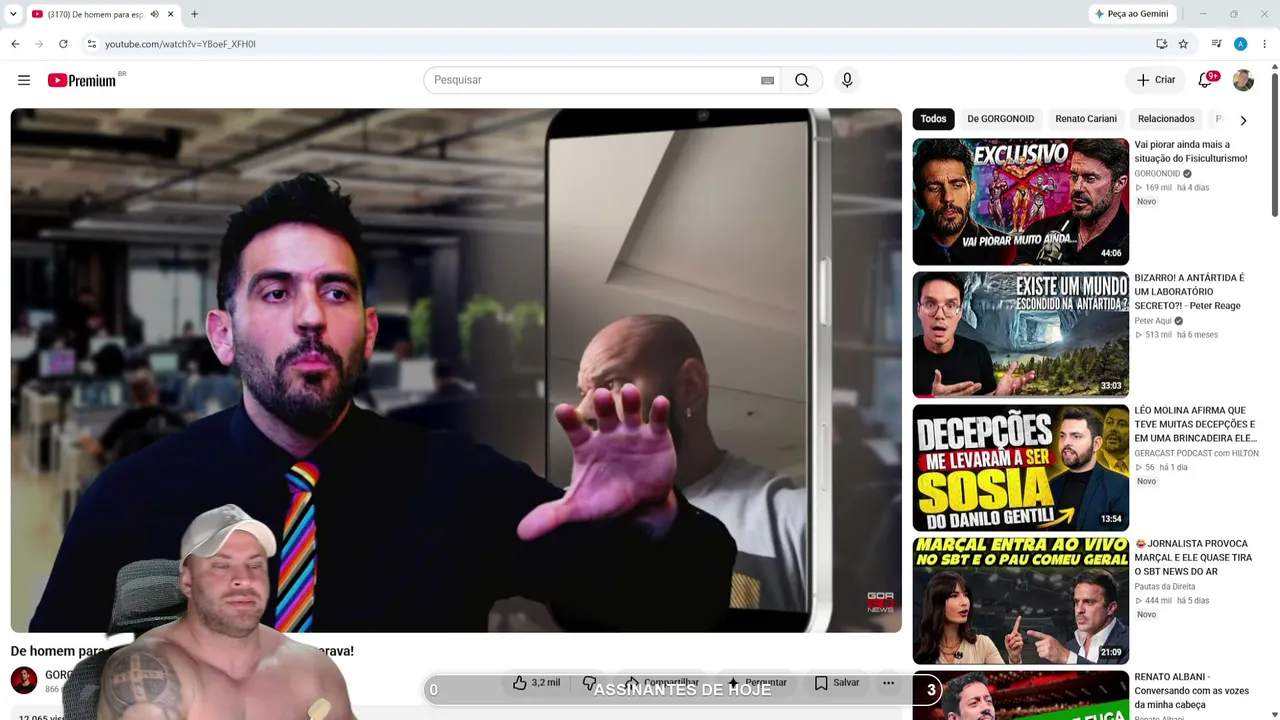Open title 'Vai piorar ainda mais a situação'
Viewport: 1280px width, 720px height.
coord(1191,152)
